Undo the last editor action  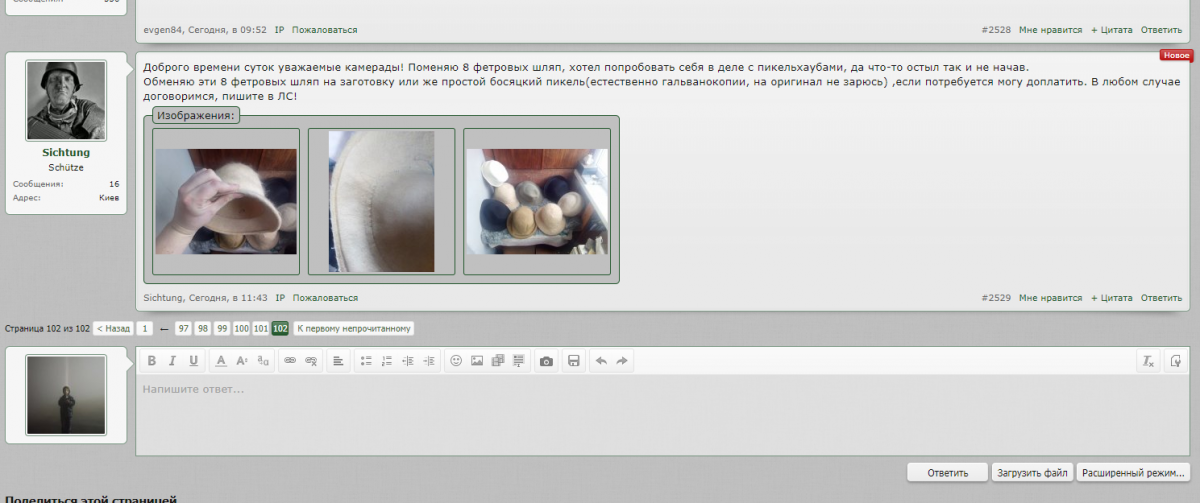tap(601, 361)
